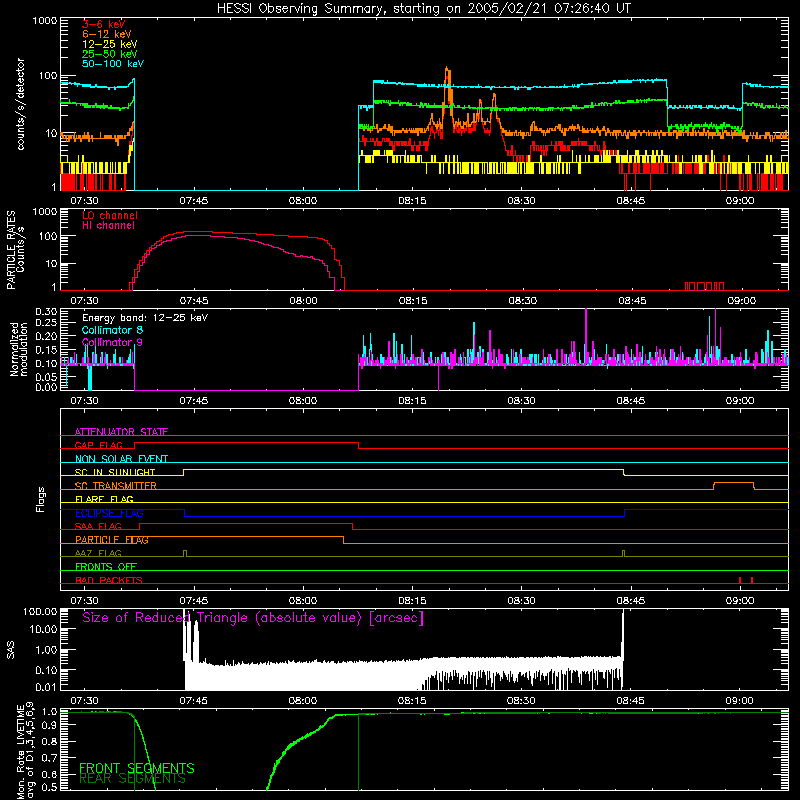Viewport: 800px width, 800px height.
Task: Select the red '3-6 keV' legend label
Action: pyautogui.click(x=103, y=24)
